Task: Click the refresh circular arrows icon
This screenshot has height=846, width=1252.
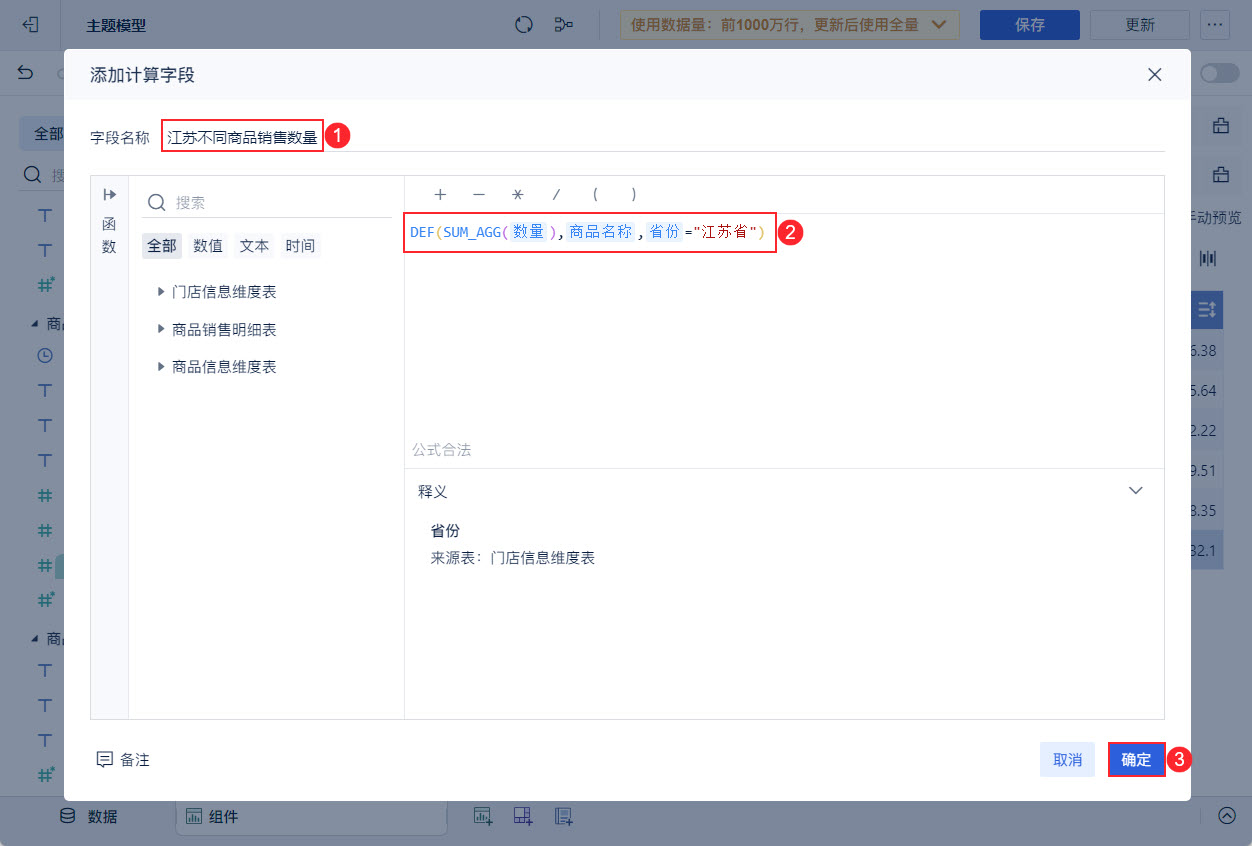Action: pos(524,25)
